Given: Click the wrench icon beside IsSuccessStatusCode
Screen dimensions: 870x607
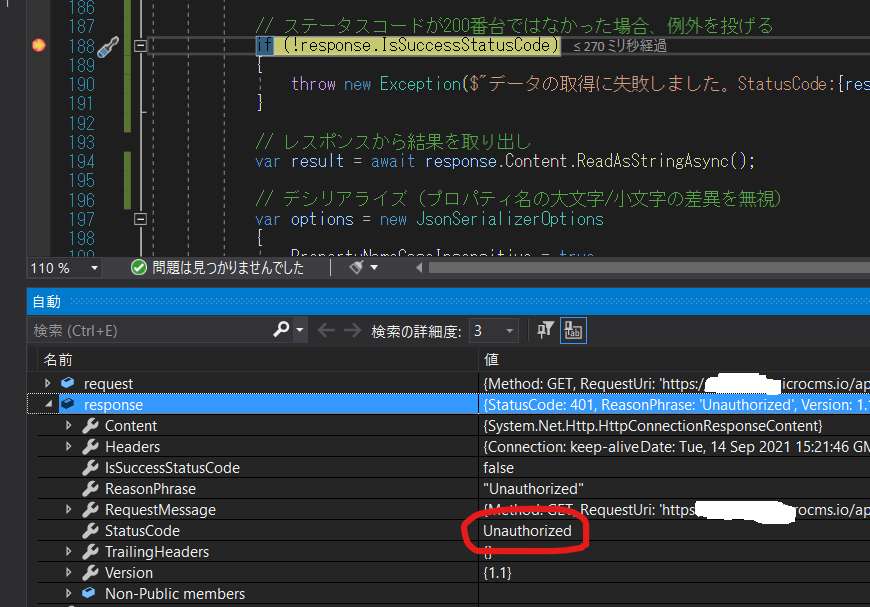Looking at the screenshot, I should tap(90, 467).
